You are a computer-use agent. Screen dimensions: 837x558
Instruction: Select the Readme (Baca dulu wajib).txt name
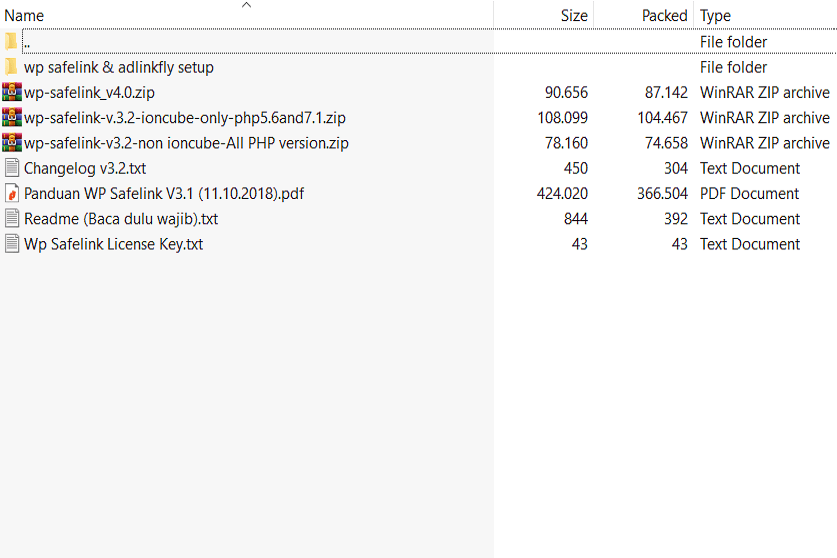click(x=121, y=218)
